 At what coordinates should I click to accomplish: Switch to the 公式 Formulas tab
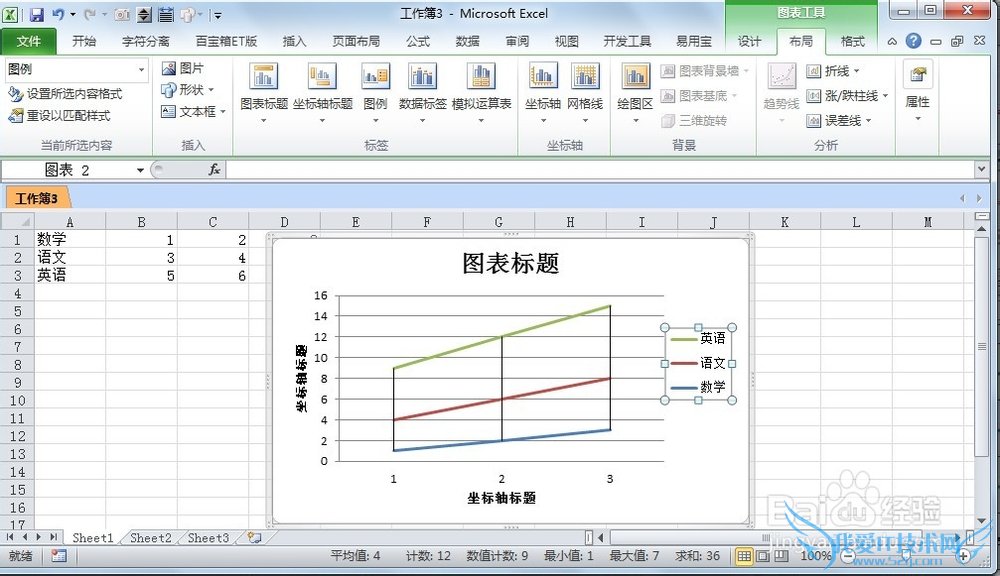(418, 41)
